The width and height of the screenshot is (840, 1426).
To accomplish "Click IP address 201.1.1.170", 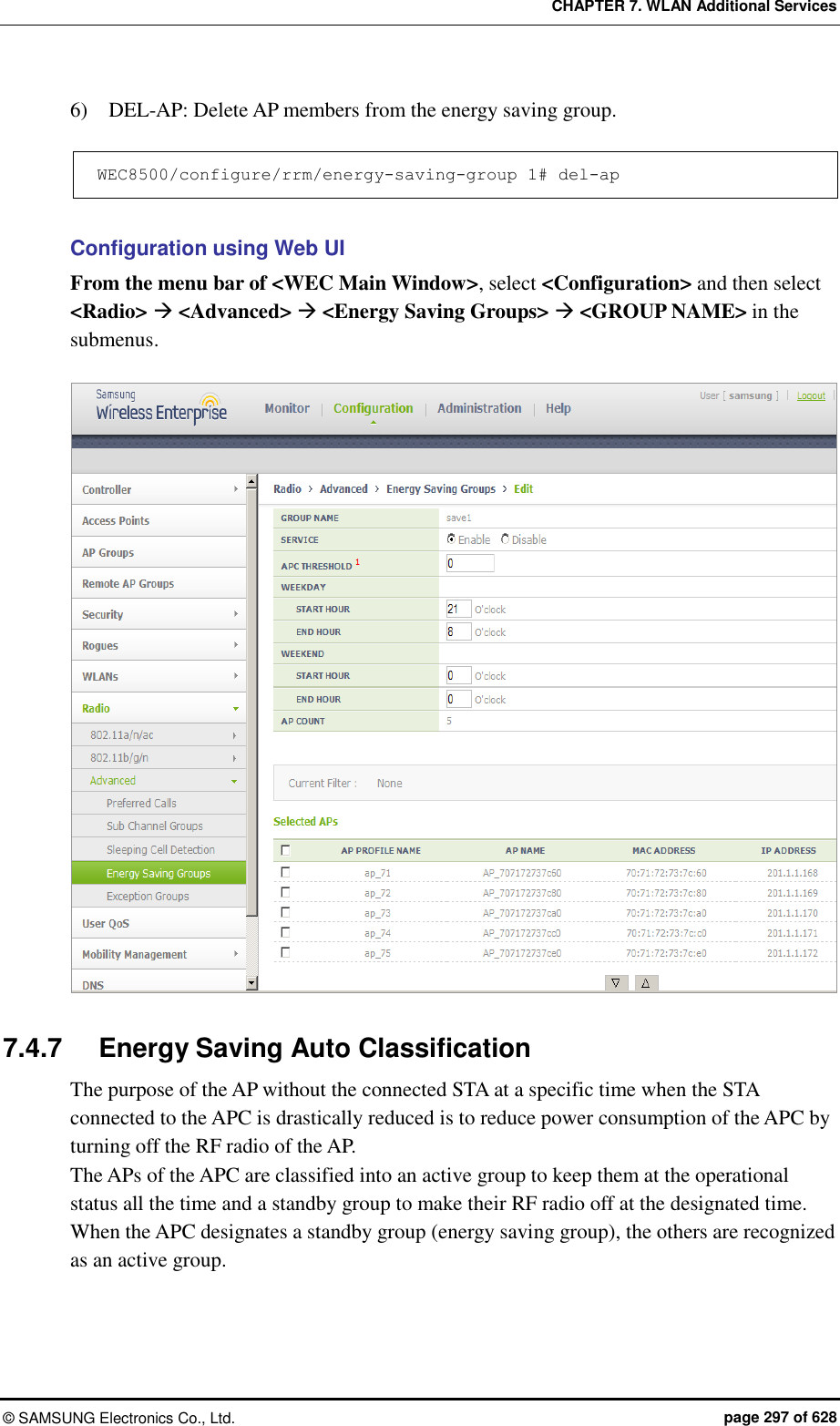I will click(x=793, y=913).
